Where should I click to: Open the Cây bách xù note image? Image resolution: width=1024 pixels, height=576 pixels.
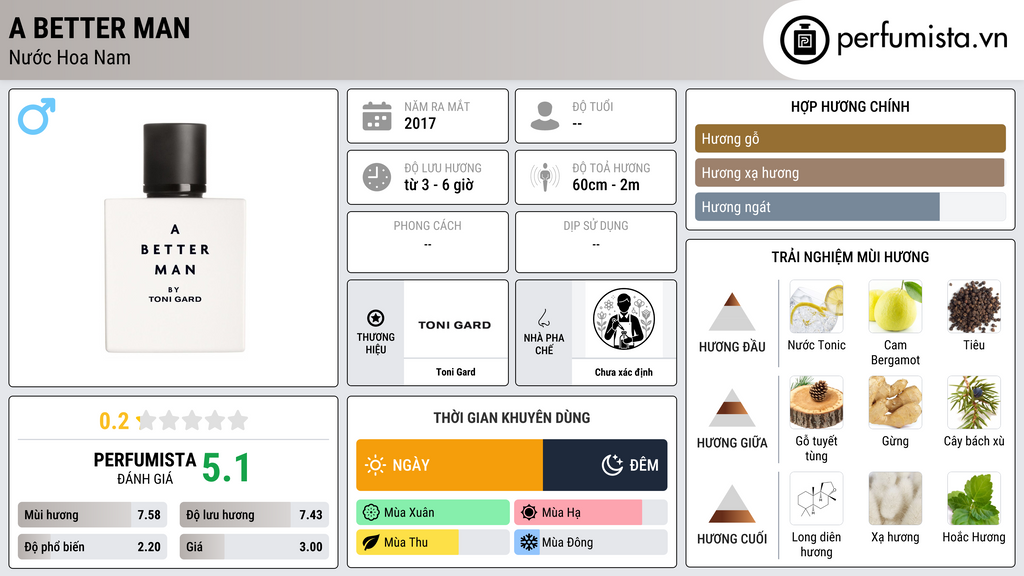coord(974,402)
